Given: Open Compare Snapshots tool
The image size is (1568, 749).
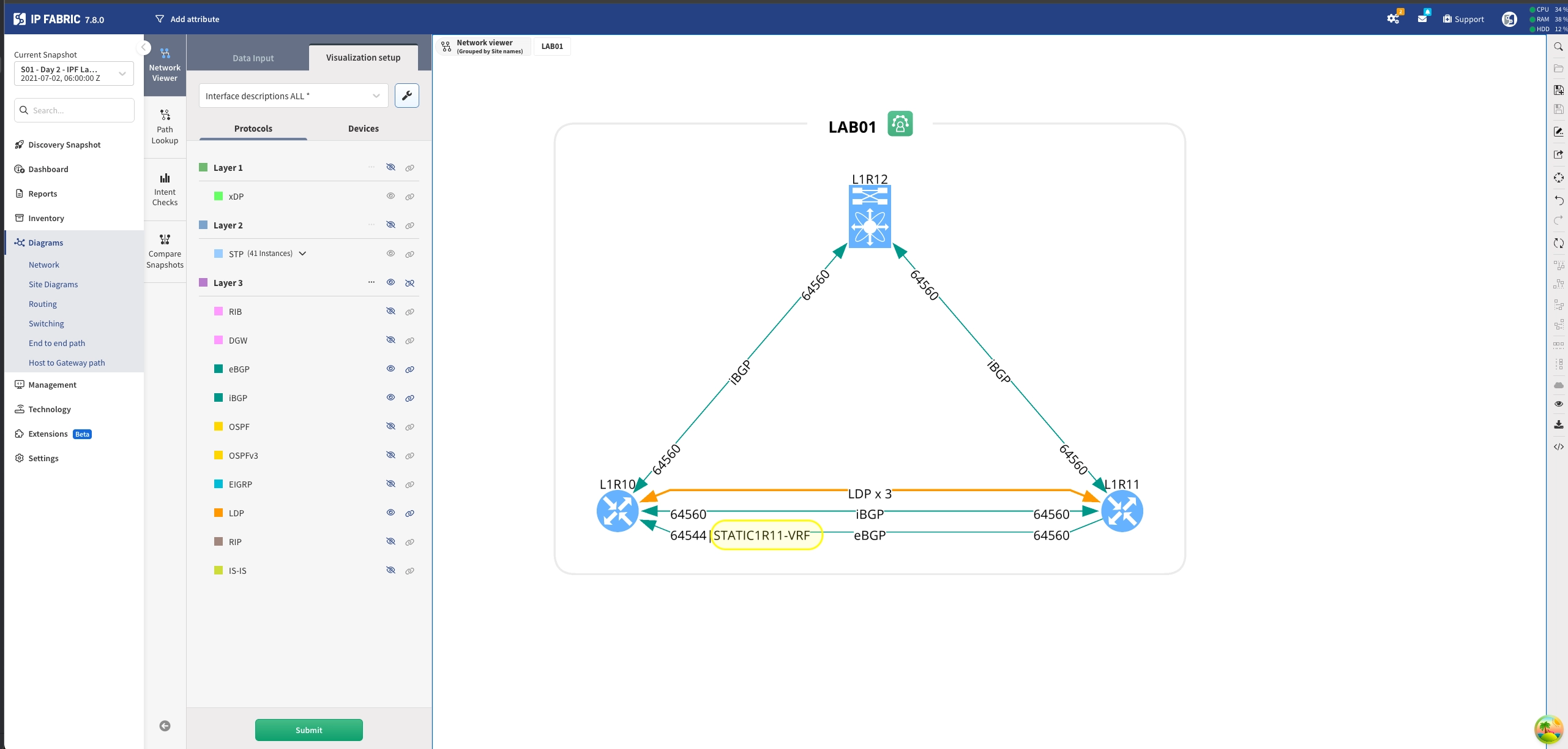Looking at the screenshot, I should (165, 251).
